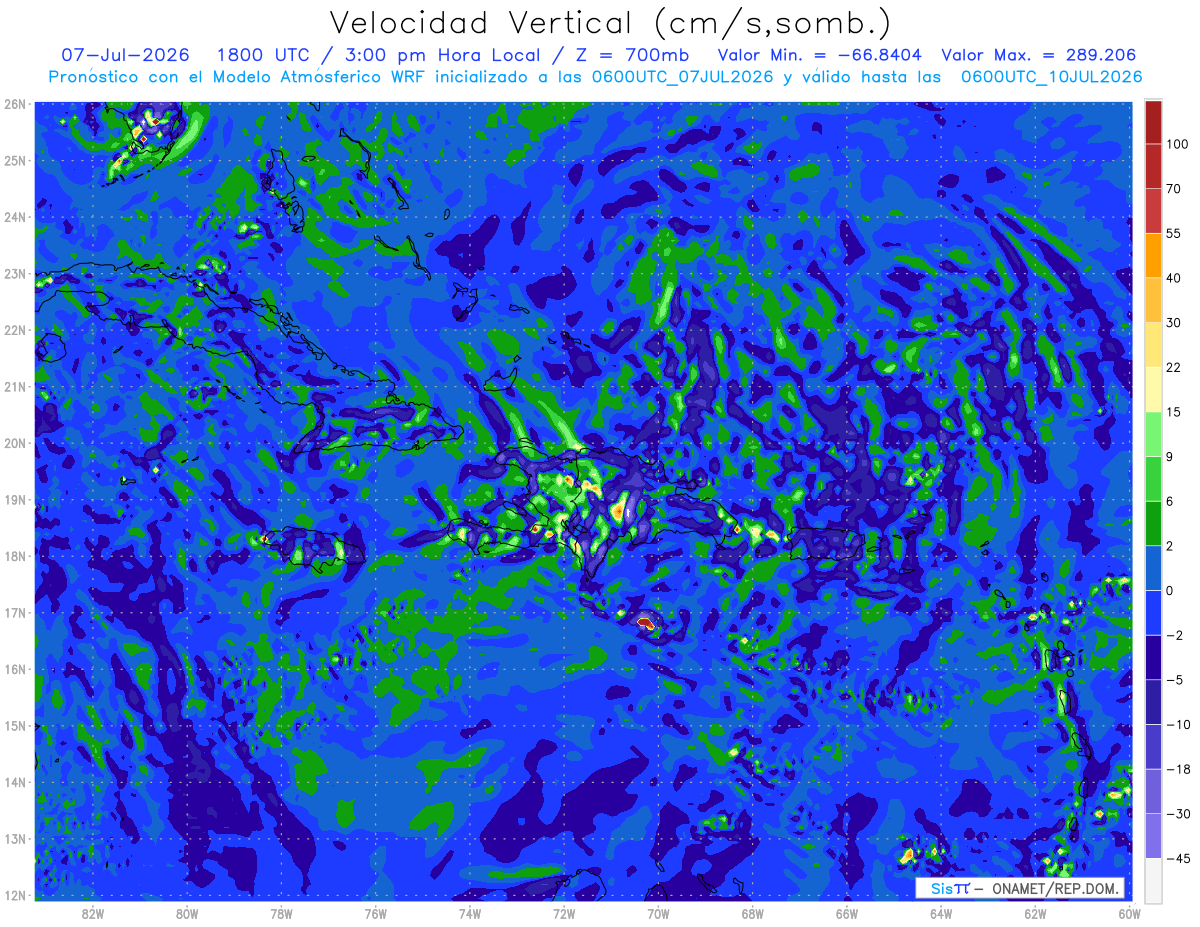This screenshot has width=1200, height=927.
Task: Pick the orange swatch between 55 and 40
Action: click(x=1154, y=255)
